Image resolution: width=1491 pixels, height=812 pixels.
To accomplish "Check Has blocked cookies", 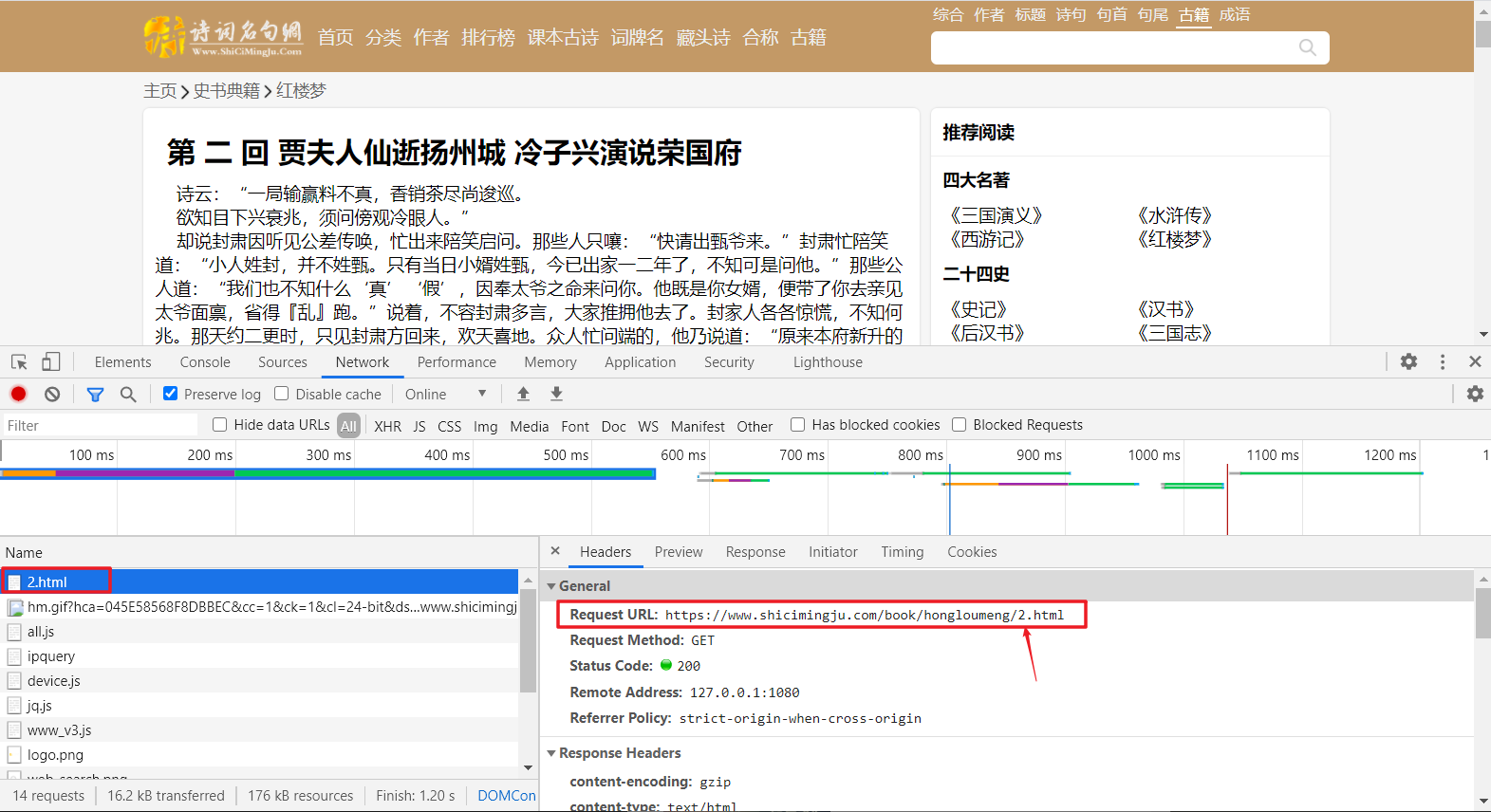I will (x=797, y=425).
